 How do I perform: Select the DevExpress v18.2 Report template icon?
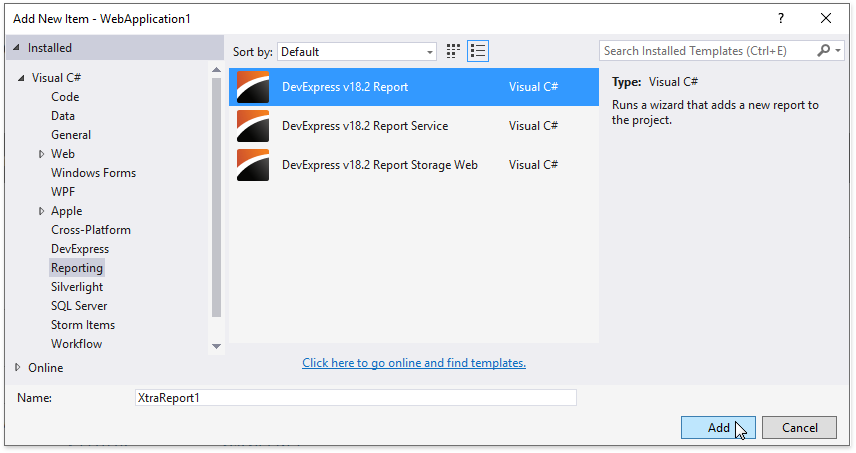tap(252, 87)
